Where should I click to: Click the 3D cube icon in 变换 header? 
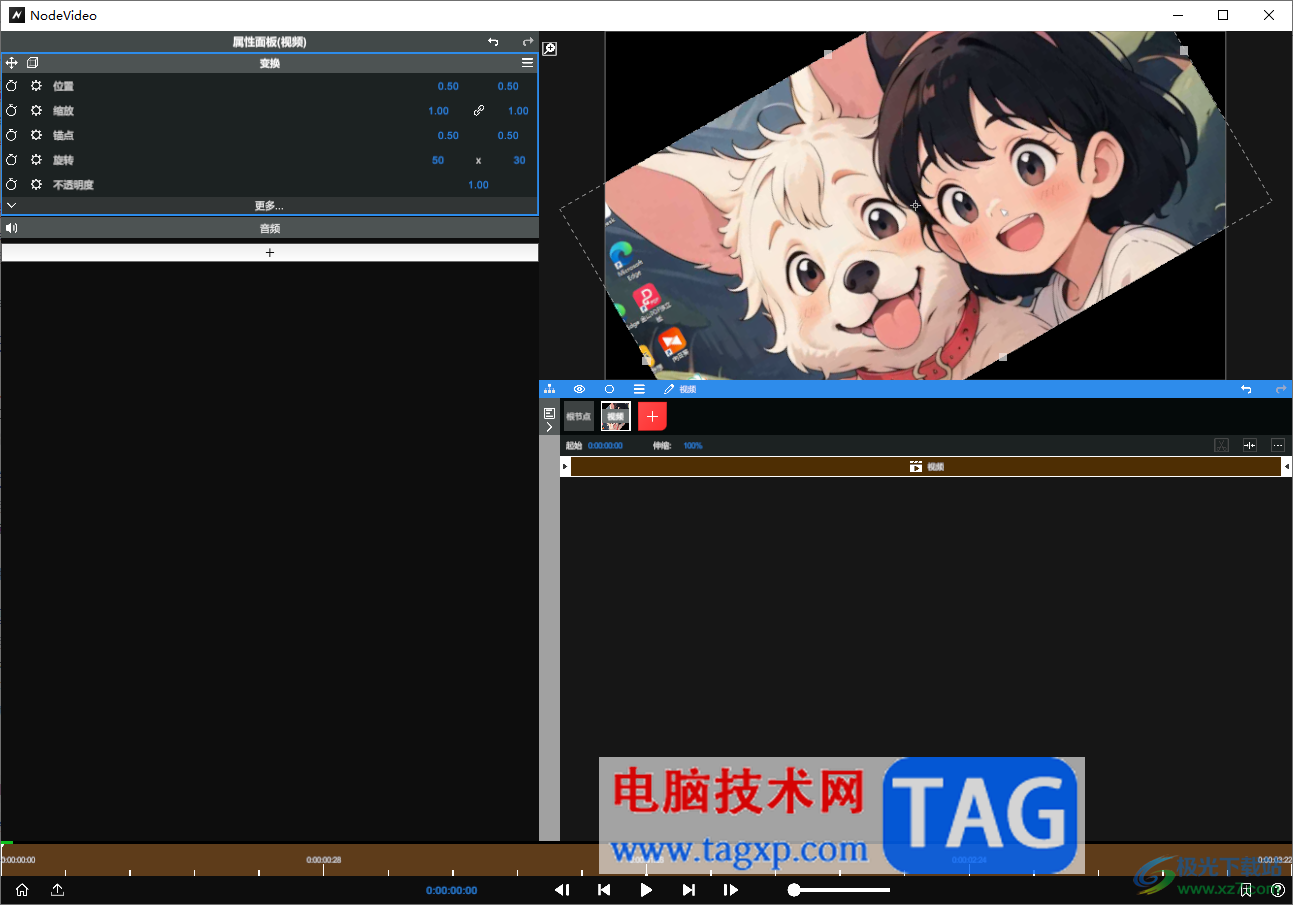coord(32,63)
